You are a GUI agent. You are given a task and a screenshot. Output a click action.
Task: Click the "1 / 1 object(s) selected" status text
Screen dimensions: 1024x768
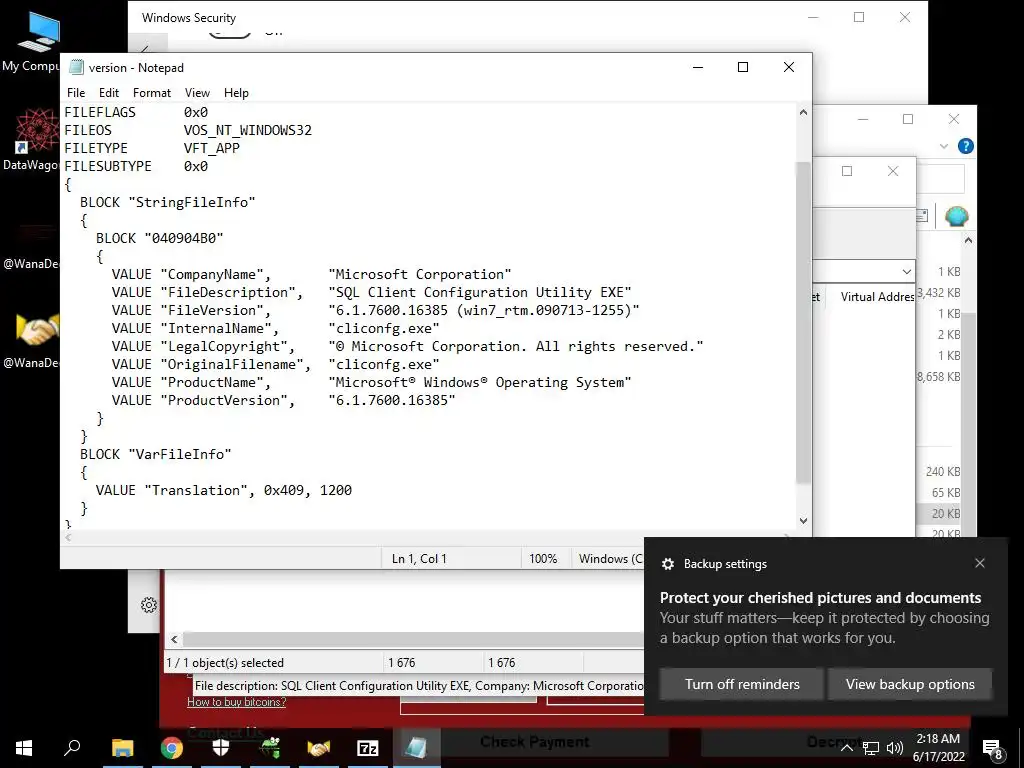pos(225,662)
